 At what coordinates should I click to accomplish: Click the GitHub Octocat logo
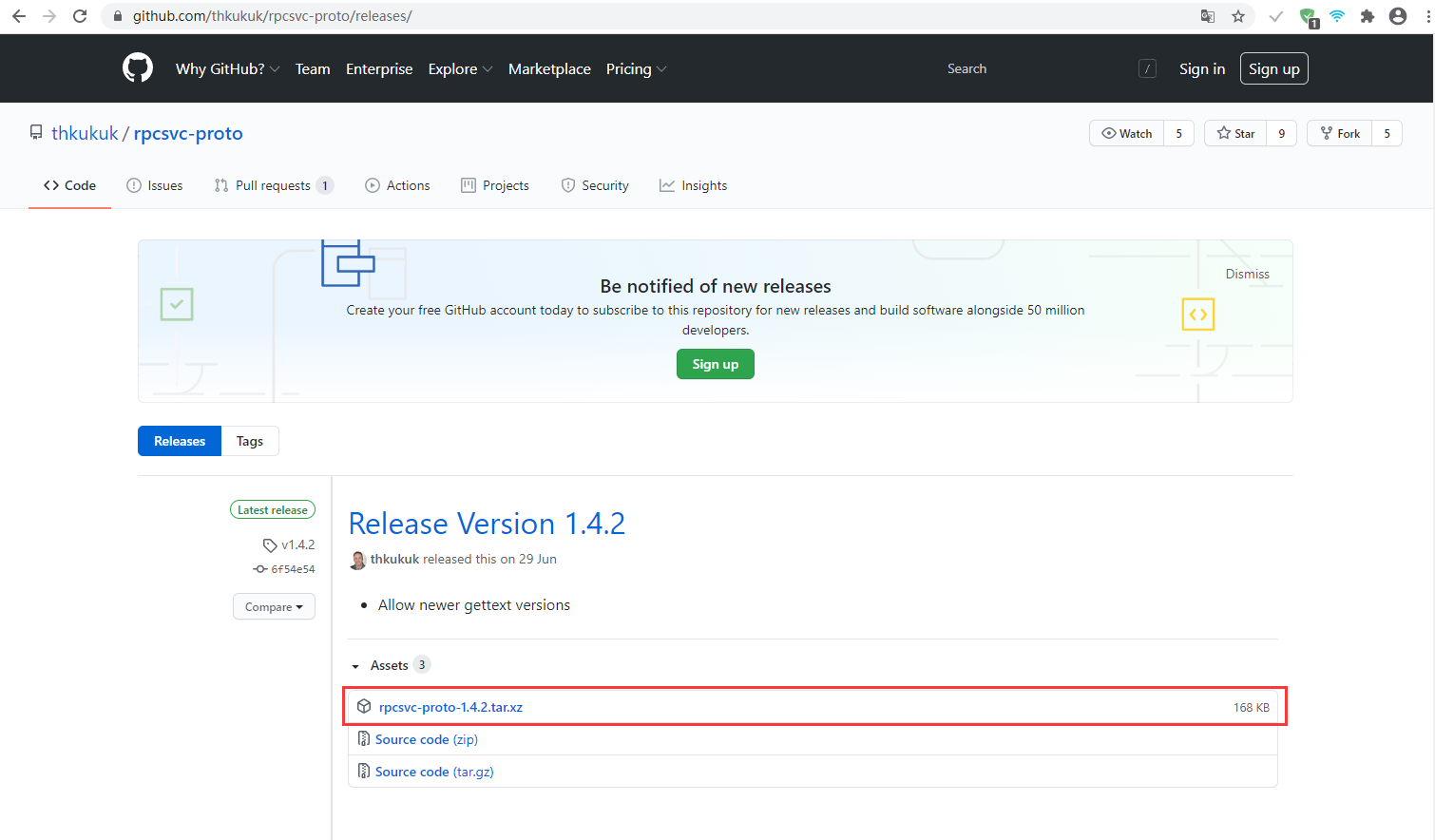[x=138, y=68]
